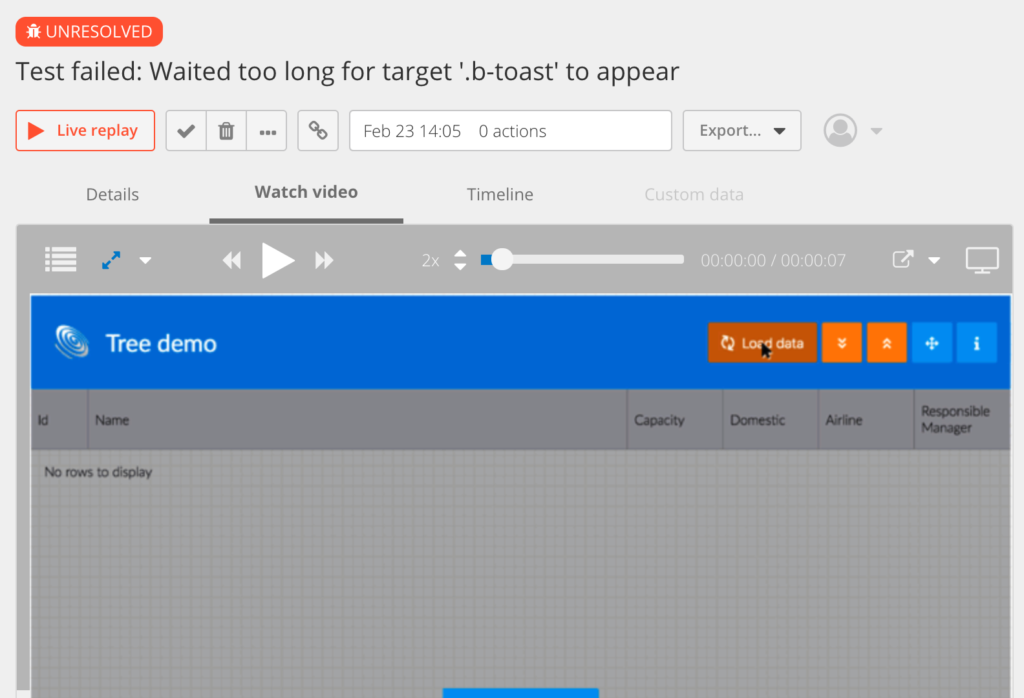This screenshot has width=1024, height=698.
Task: Select the move tool in Tree demo toolbar
Action: coord(931,342)
